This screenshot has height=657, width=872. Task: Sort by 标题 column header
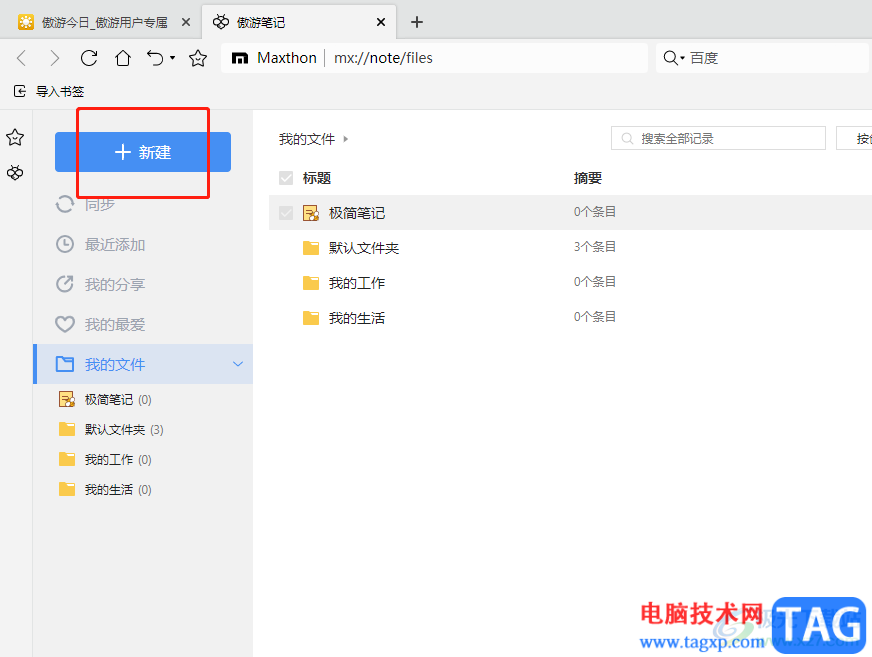(x=317, y=178)
